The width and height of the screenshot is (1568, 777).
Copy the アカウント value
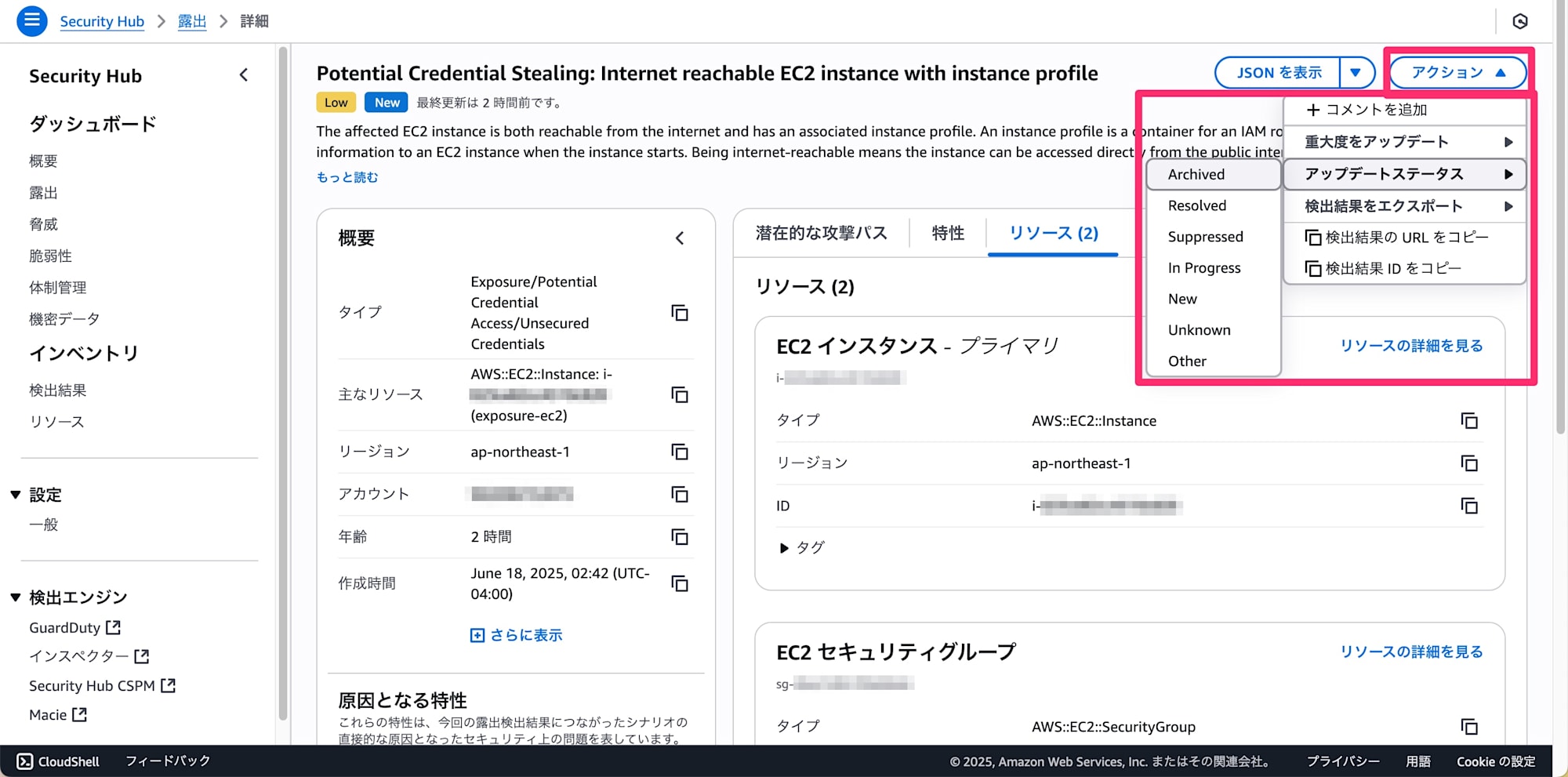680,494
